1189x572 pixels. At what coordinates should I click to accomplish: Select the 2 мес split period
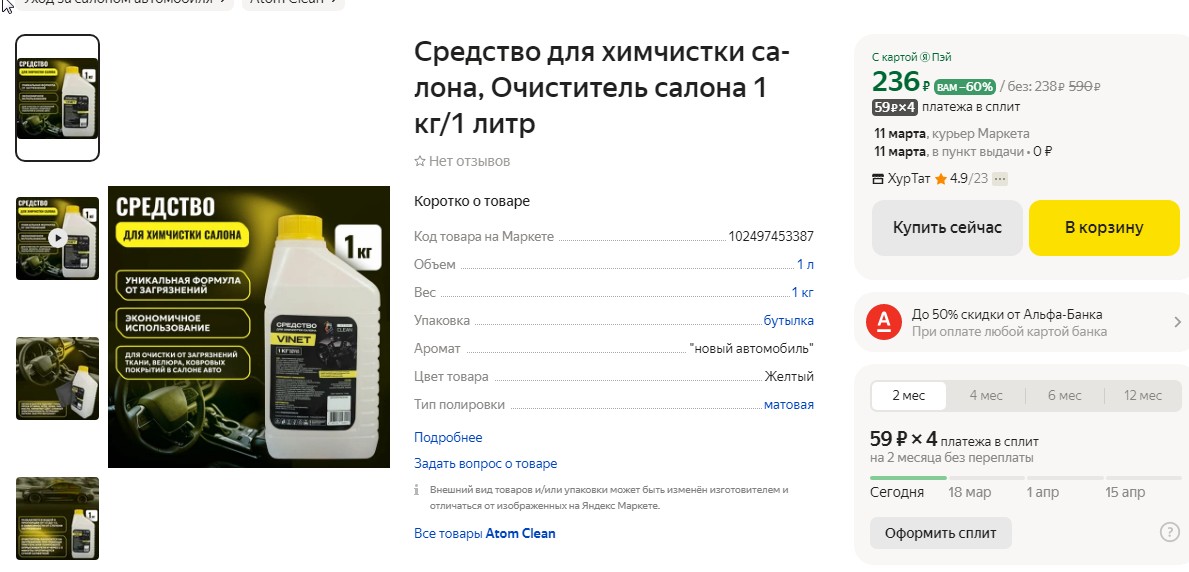(908, 396)
